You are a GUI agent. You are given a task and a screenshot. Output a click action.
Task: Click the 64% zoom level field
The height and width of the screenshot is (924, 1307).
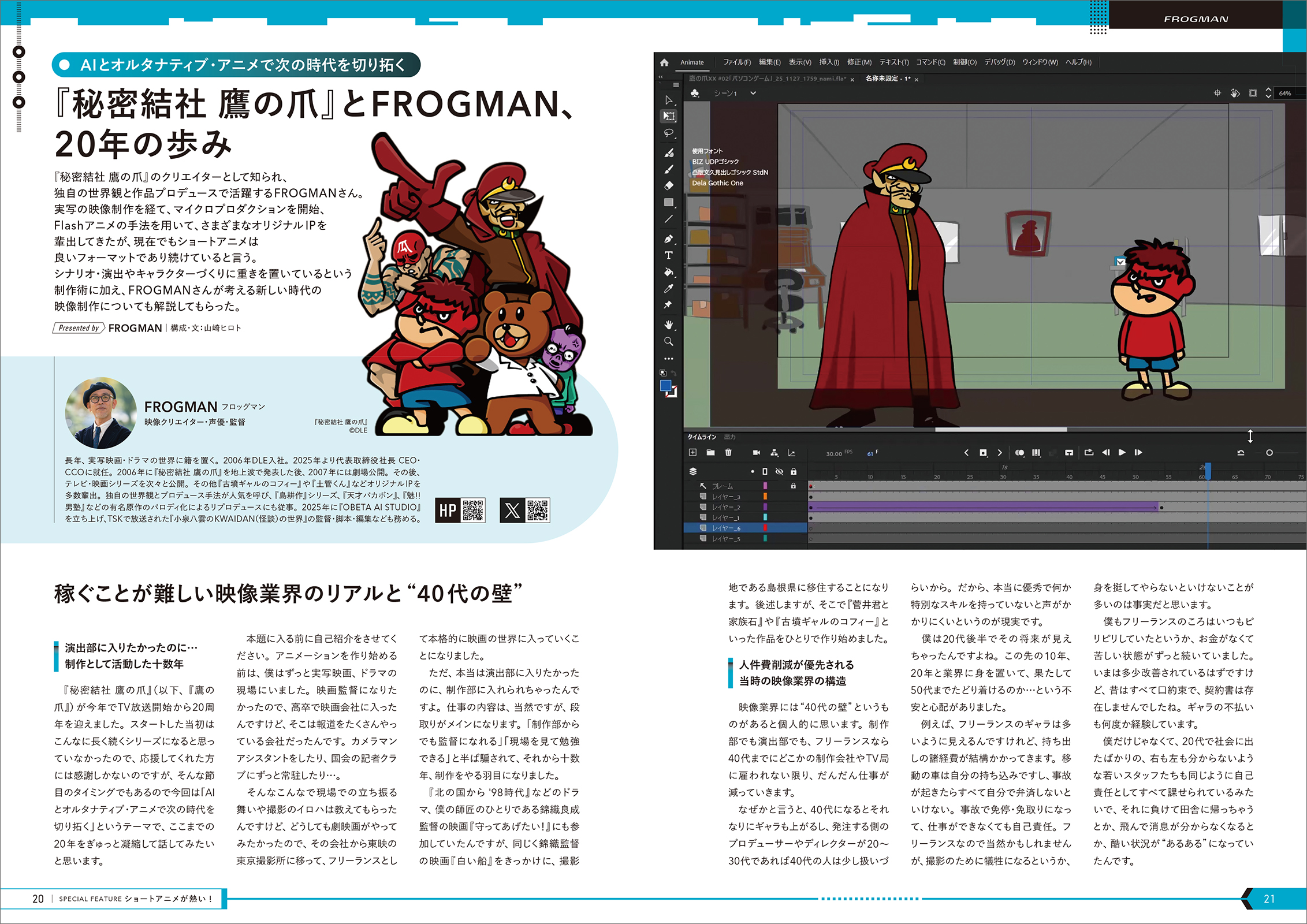1289,93
